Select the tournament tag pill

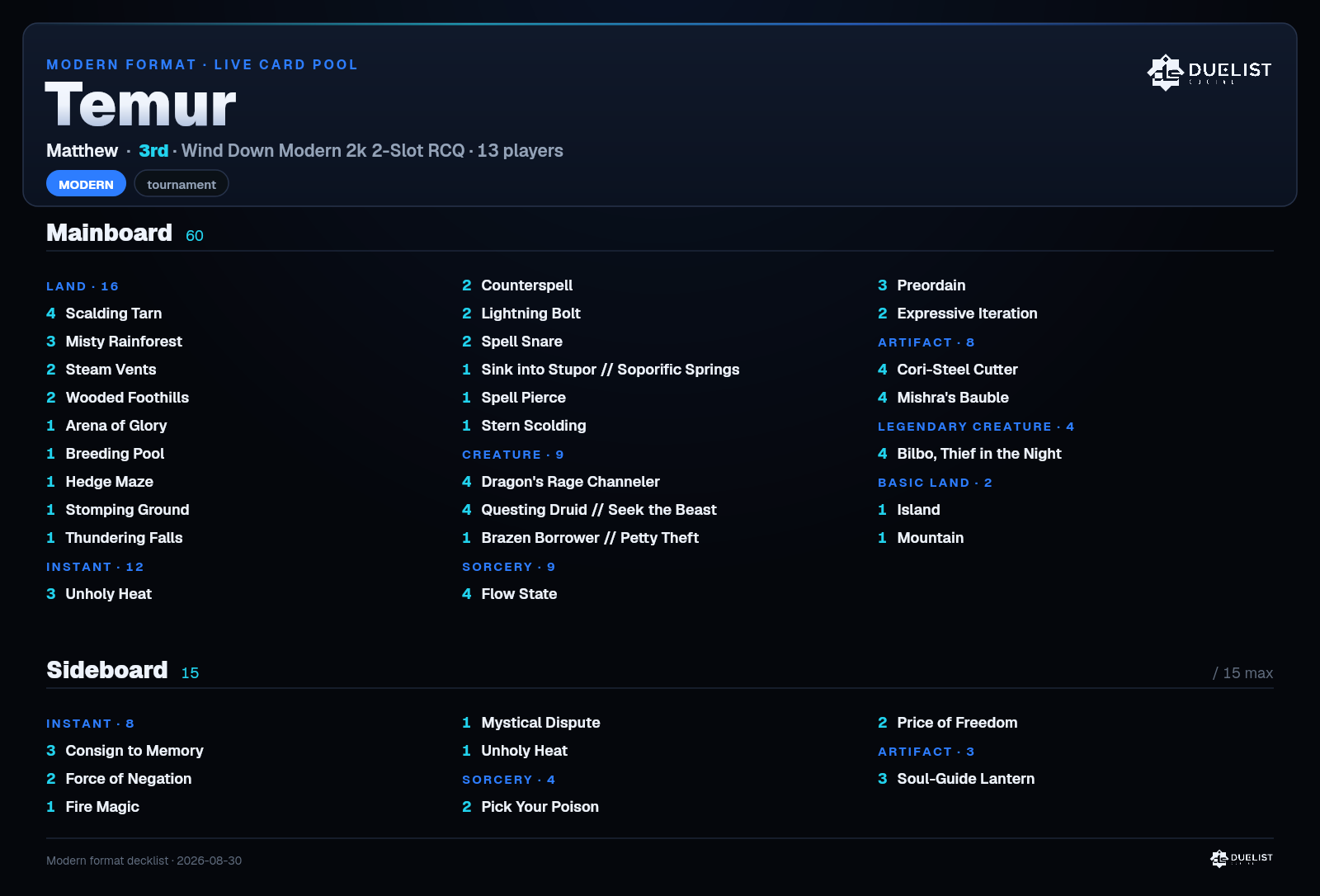point(181,184)
